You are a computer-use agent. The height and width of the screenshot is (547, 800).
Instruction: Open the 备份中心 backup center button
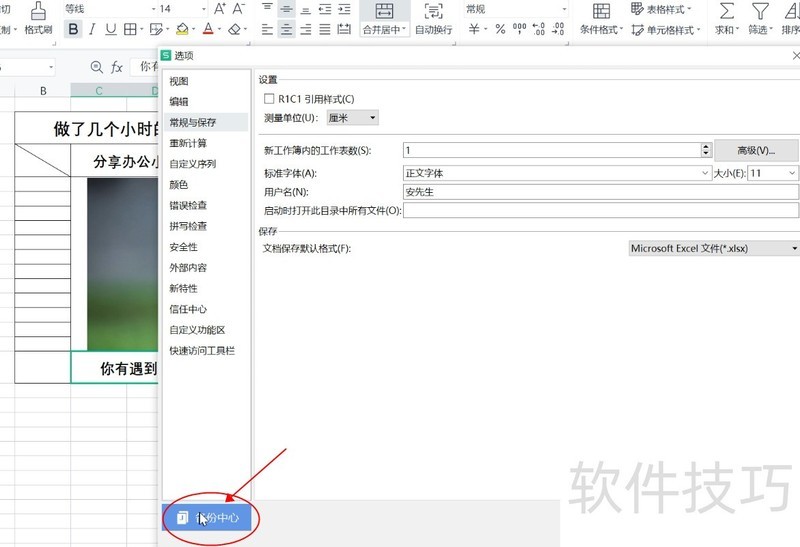coord(207,517)
